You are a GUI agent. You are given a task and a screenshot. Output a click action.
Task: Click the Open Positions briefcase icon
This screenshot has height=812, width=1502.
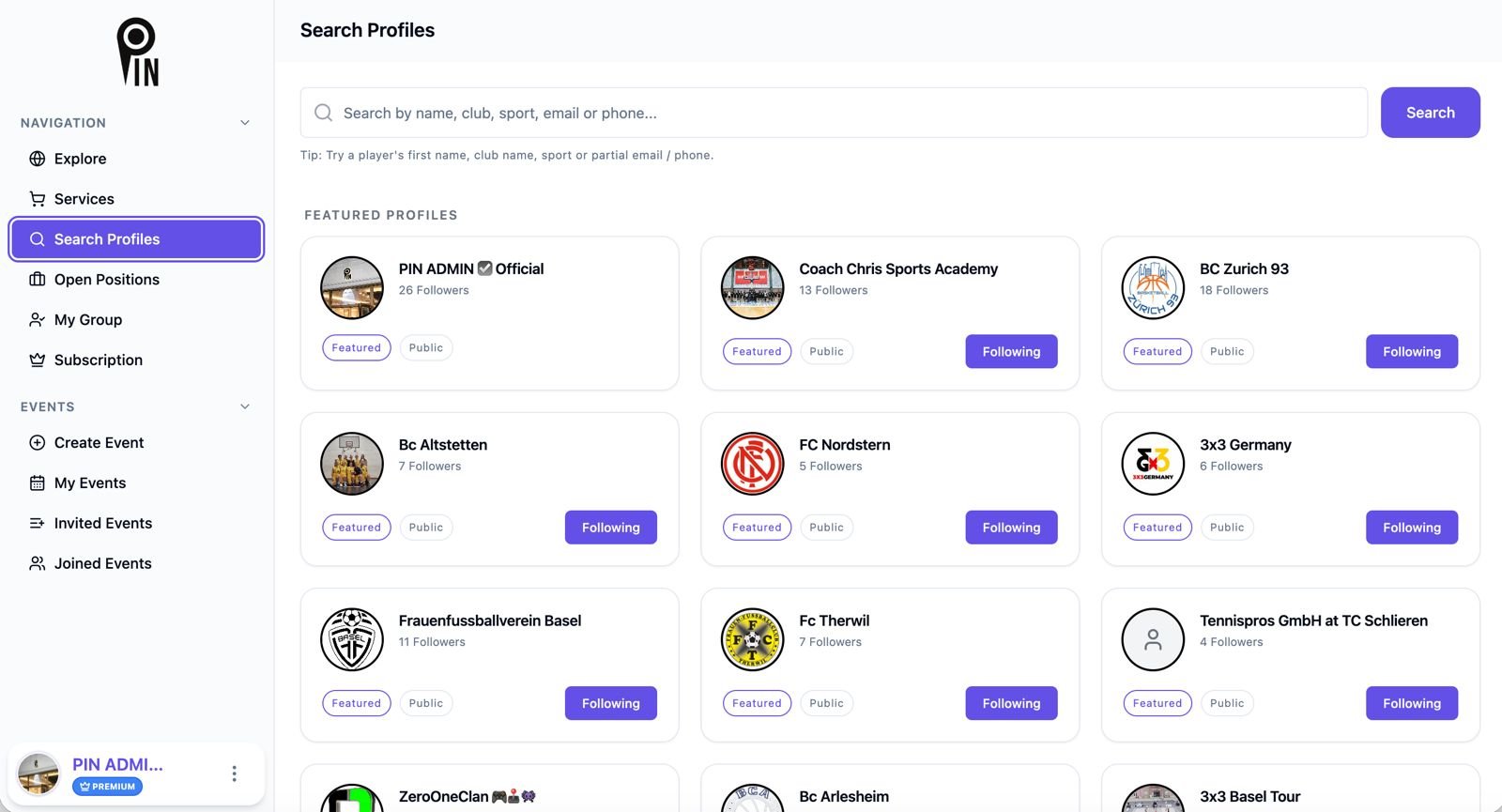tap(38, 280)
